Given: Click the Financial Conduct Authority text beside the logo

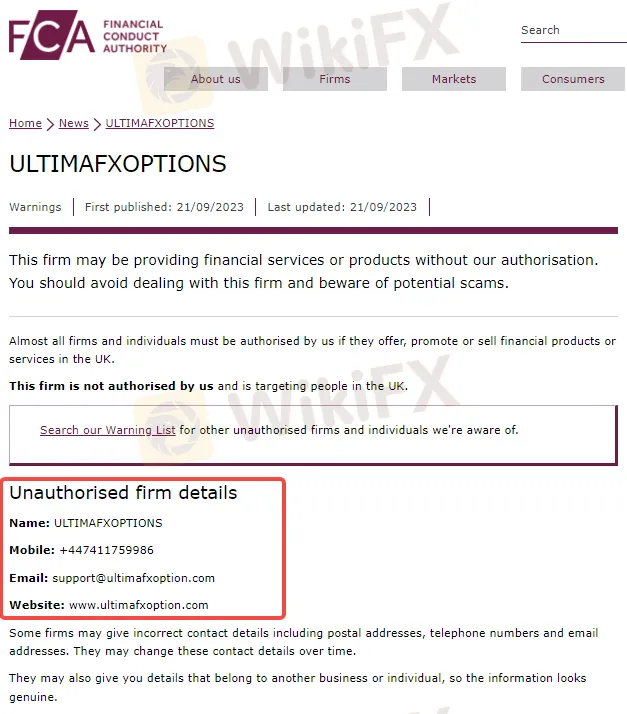Looking at the screenshot, I should tap(136, 36).
